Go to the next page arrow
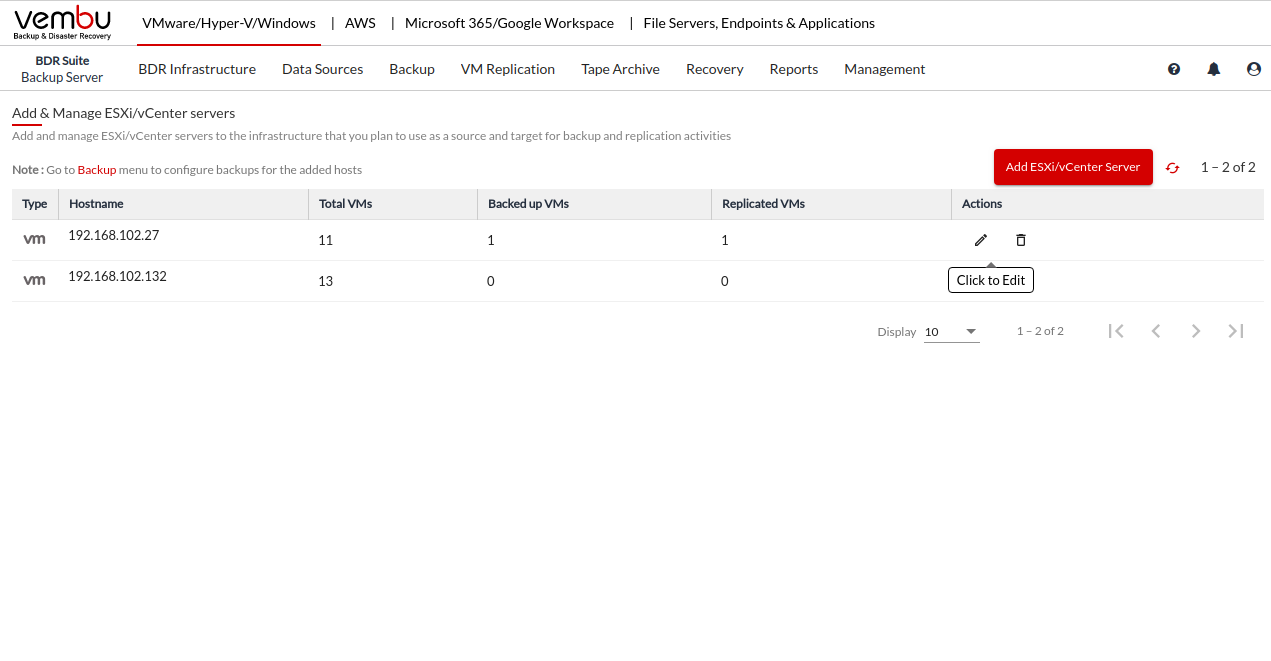Image resolution: width=1271 pixels, height=661 pixels. tap(1195, 331)
